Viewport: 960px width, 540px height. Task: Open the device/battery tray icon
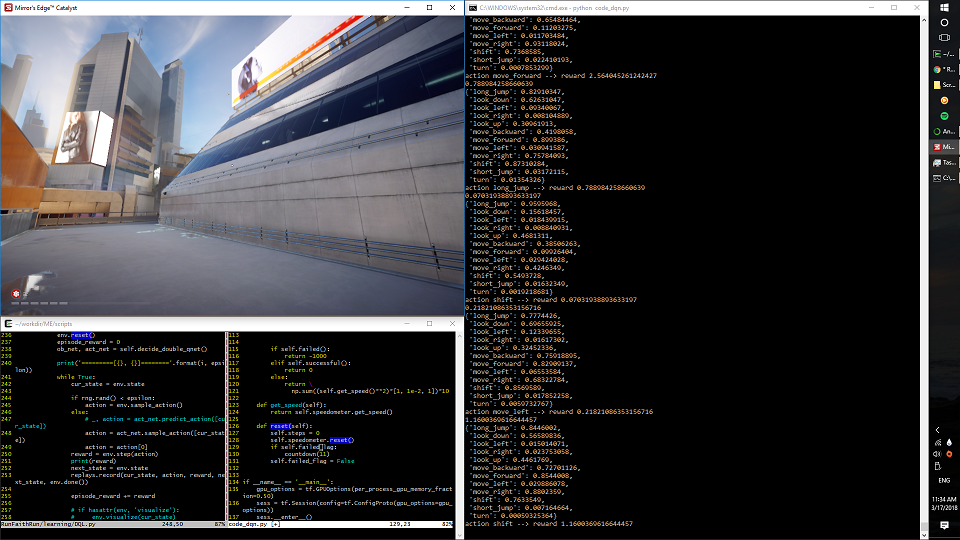937,466
